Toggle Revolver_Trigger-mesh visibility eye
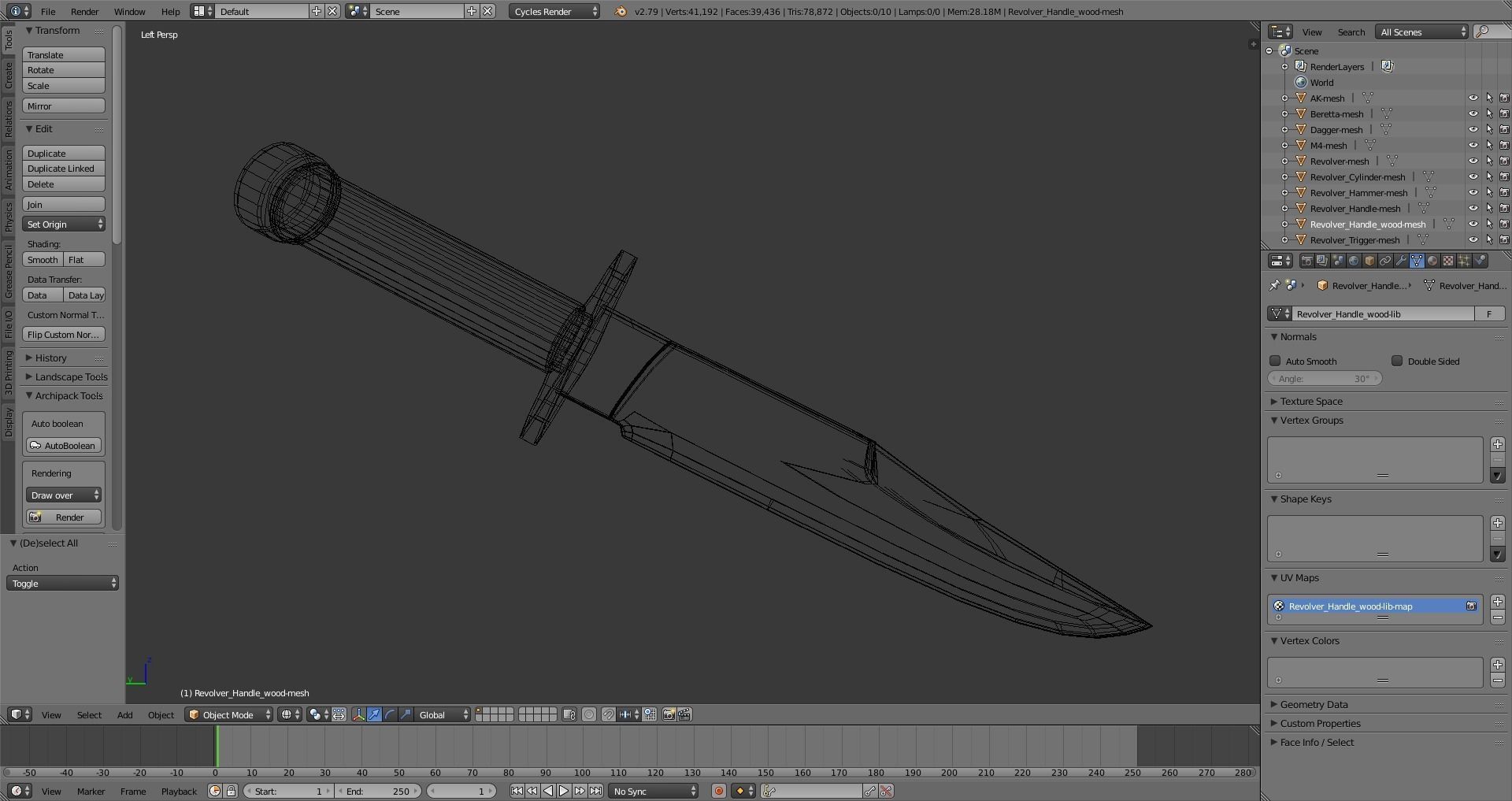This screenshot has height=801, width=1512. (x=1473, y=240)
